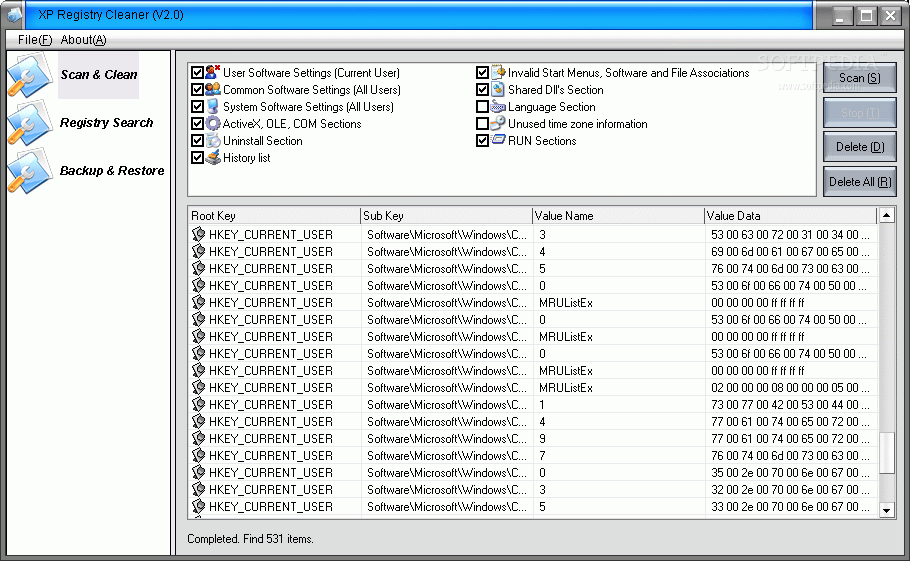Select value data cell '69 00 6d 00 61 00 67 00 65 00 ...'
This screenshot has height=561, width=910.
tap(790, 251)
